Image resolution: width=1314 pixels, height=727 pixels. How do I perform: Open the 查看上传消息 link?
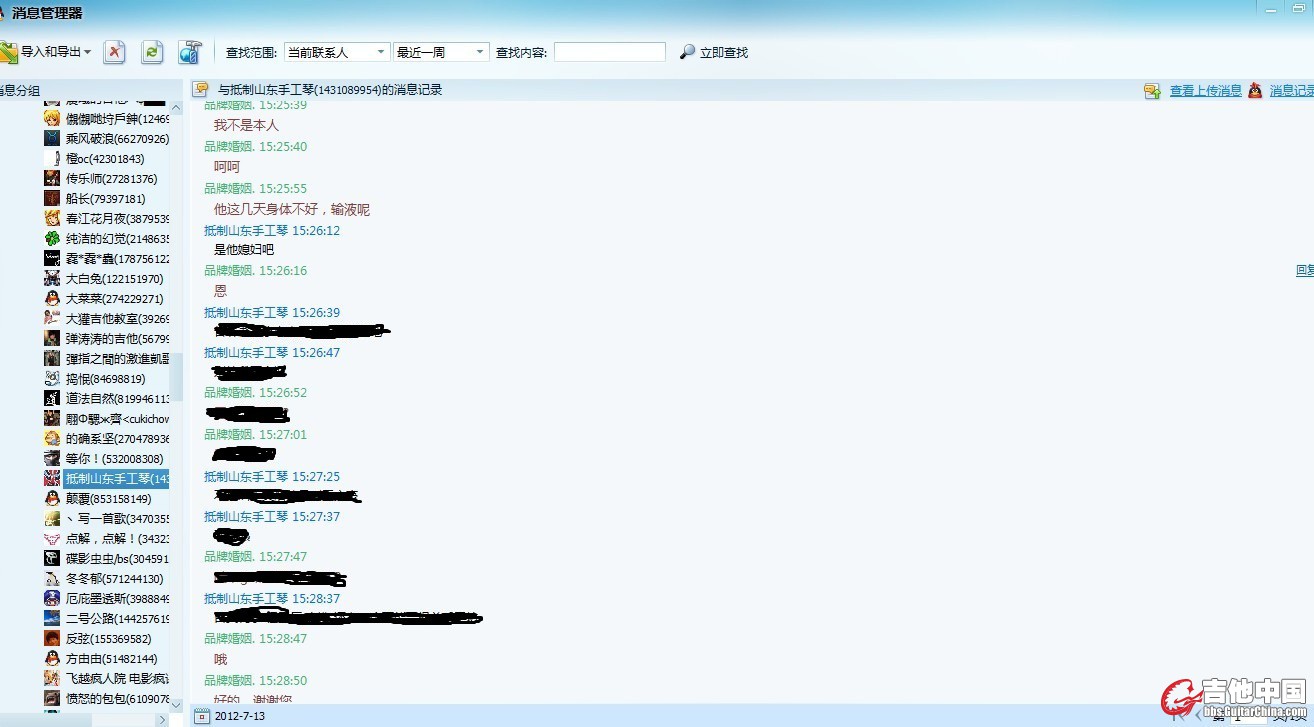click(x=1205, y=91)
